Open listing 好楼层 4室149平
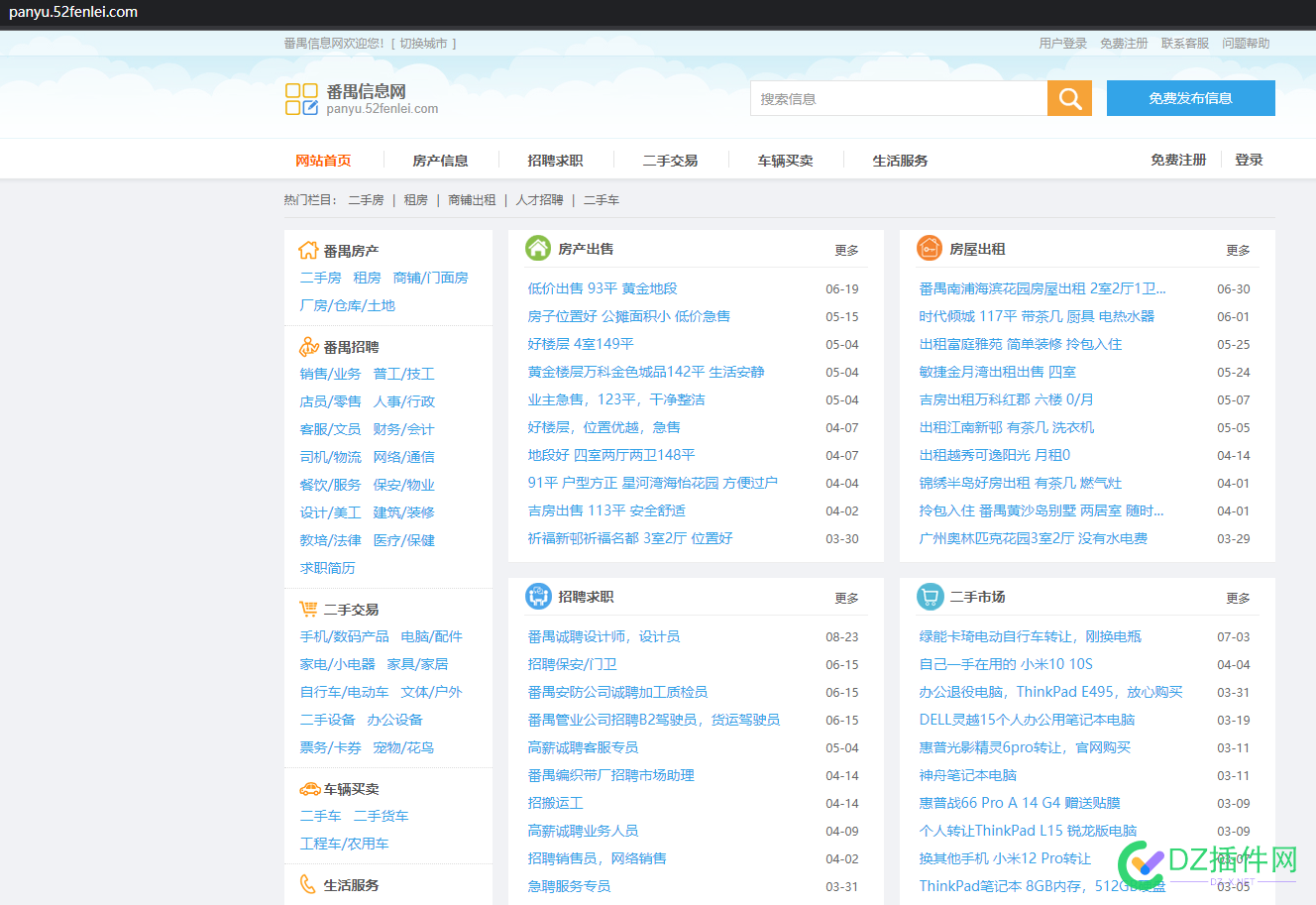 coord(581,344)
